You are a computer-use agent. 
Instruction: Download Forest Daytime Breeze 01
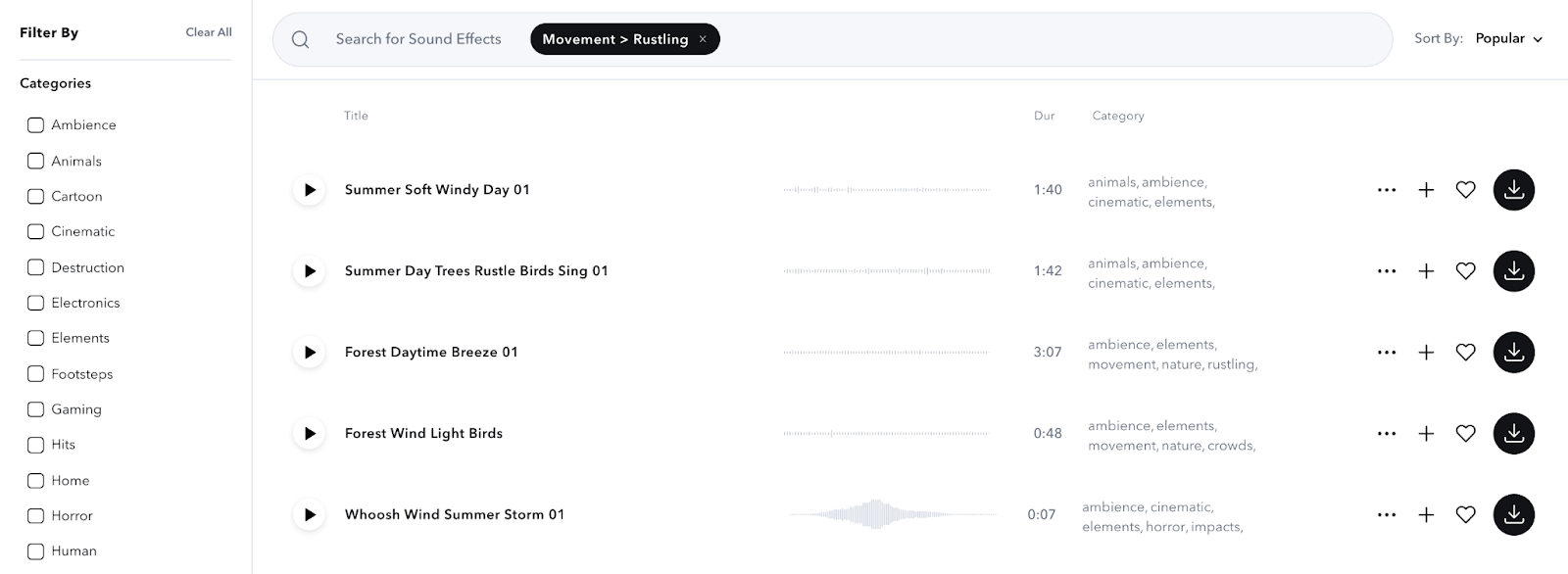tap(1513, 353)
